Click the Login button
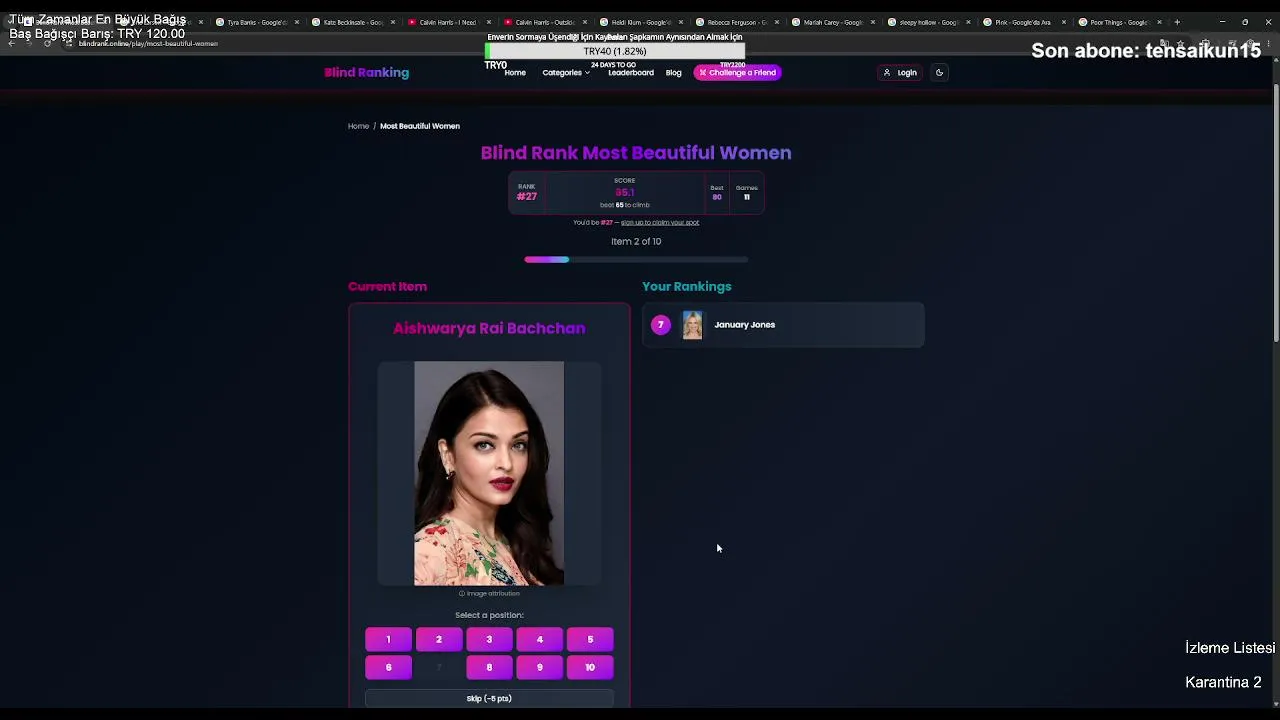Viewport: 1280px width, 720px height. coord(900,72)
